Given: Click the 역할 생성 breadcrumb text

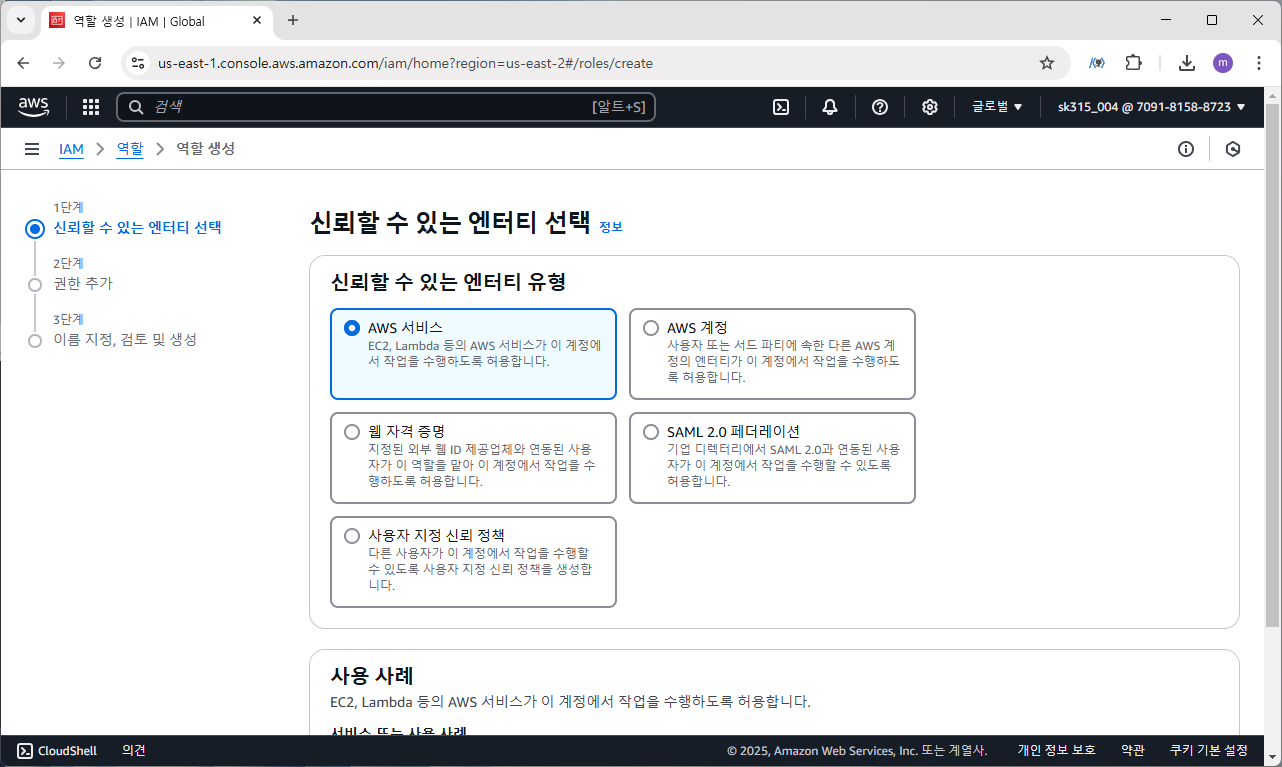Looking at the screenshot, I should pos(206,149).
